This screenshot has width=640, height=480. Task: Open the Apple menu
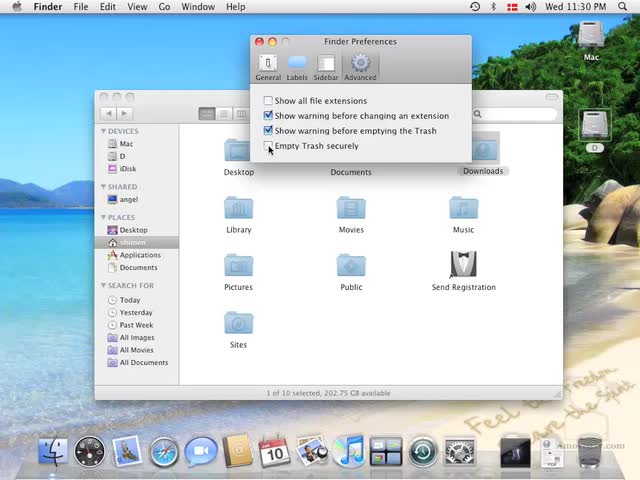[17, 7]
